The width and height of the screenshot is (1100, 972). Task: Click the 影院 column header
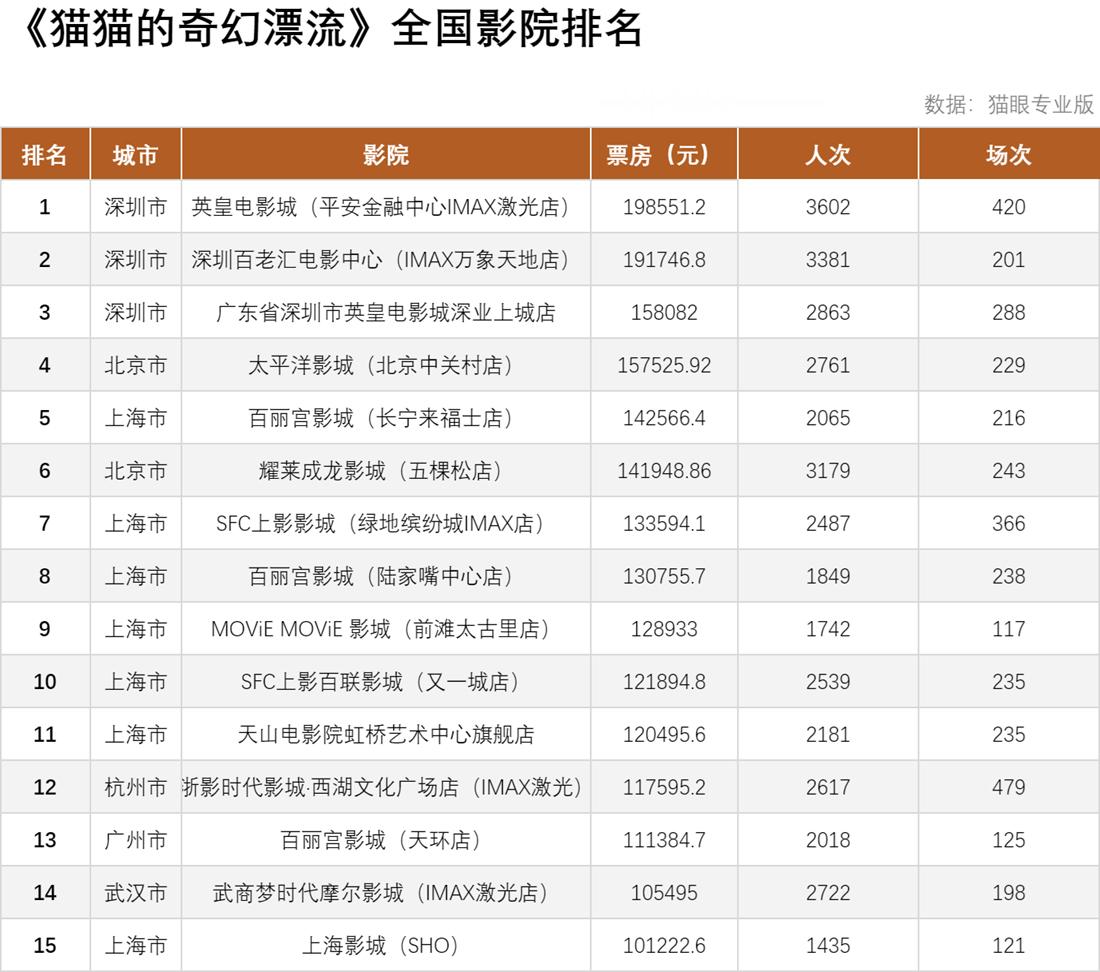tap(386, 154)
